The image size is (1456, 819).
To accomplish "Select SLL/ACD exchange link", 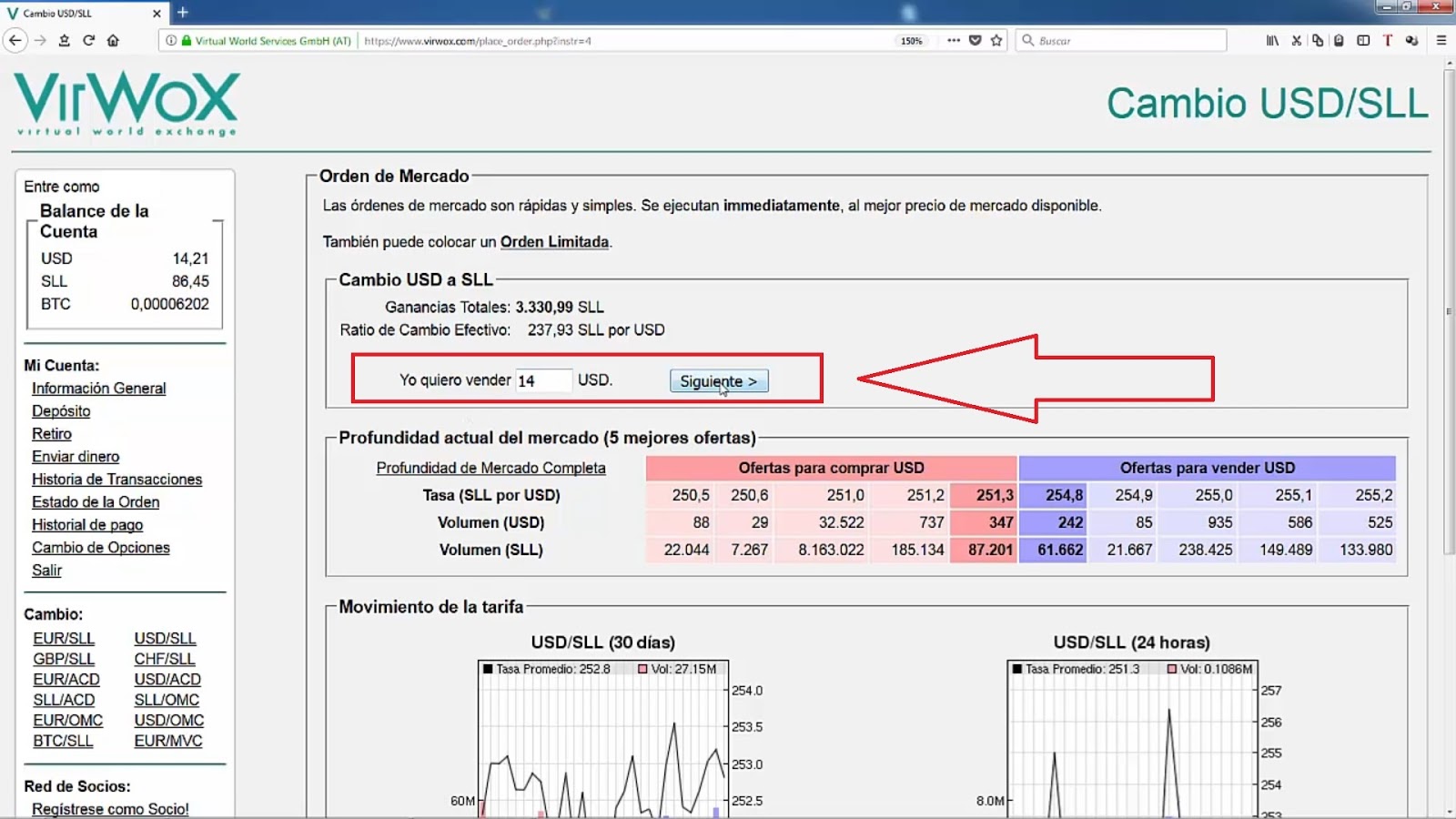I will pyautogui.click(x=64, y=700).
